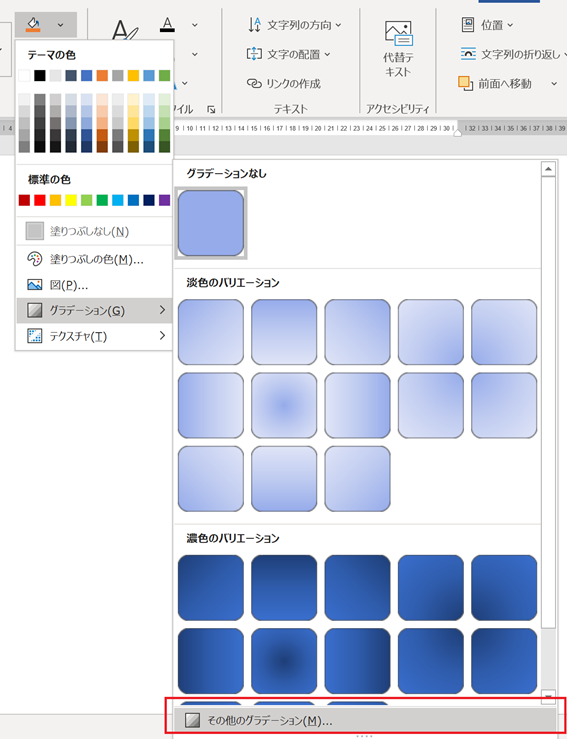Select the green theme color swatch
This screenshot has height=739, width=567.
[164, 75]
